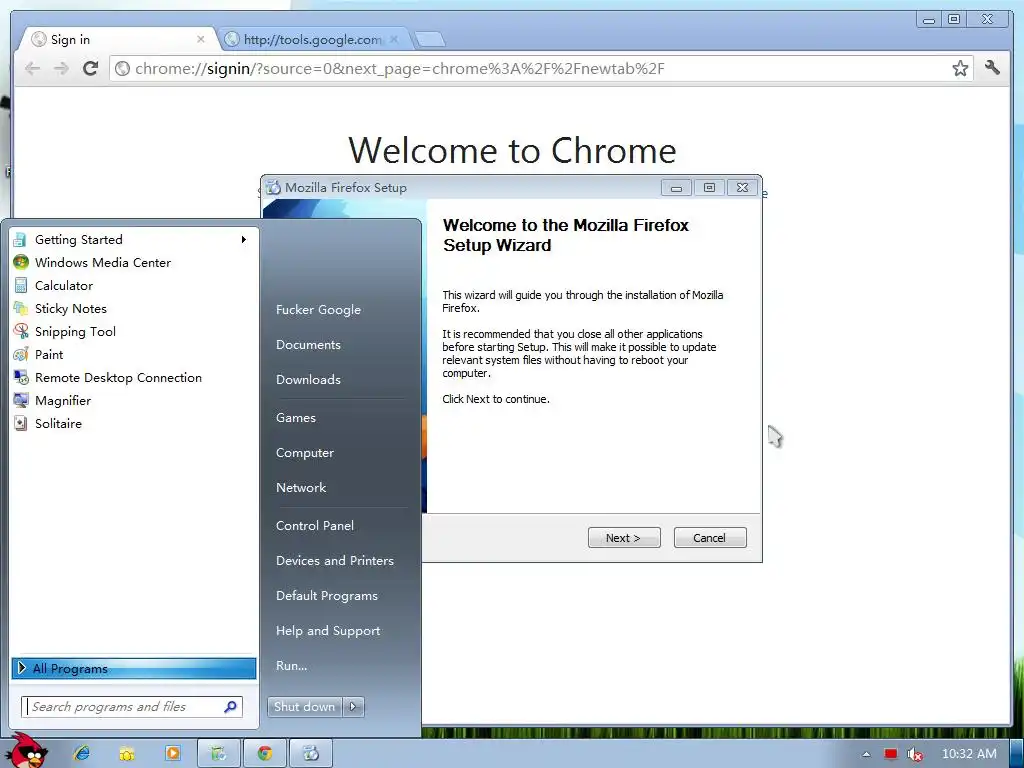Screen dimensions: 1024x768
Task: Click the Remote Desktop Connection icon
Action: 21,377
